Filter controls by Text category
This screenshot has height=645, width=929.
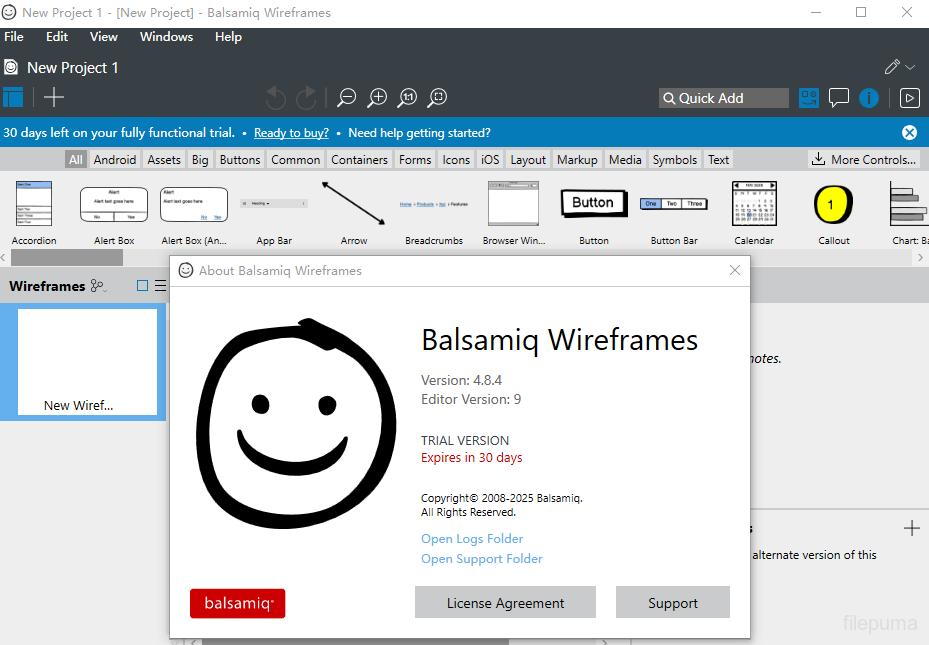[x=719, y=159]
